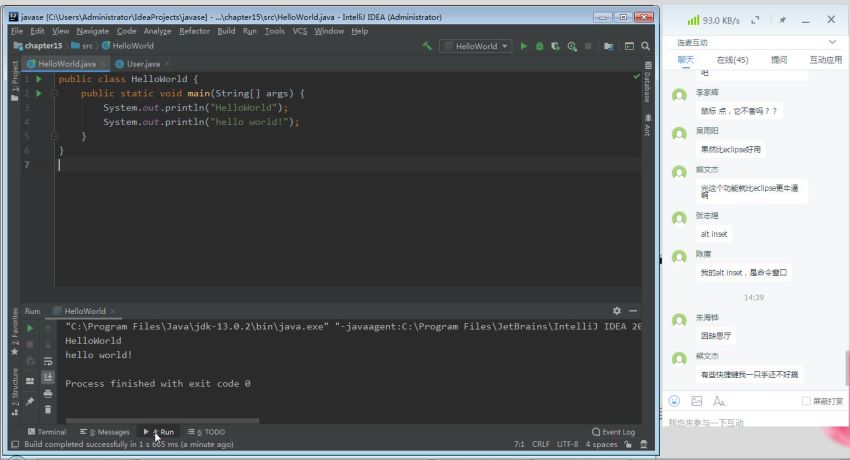Screen dimensions: 850x460
Task: Open Run panel settings gear
Action: pos(617,311)
